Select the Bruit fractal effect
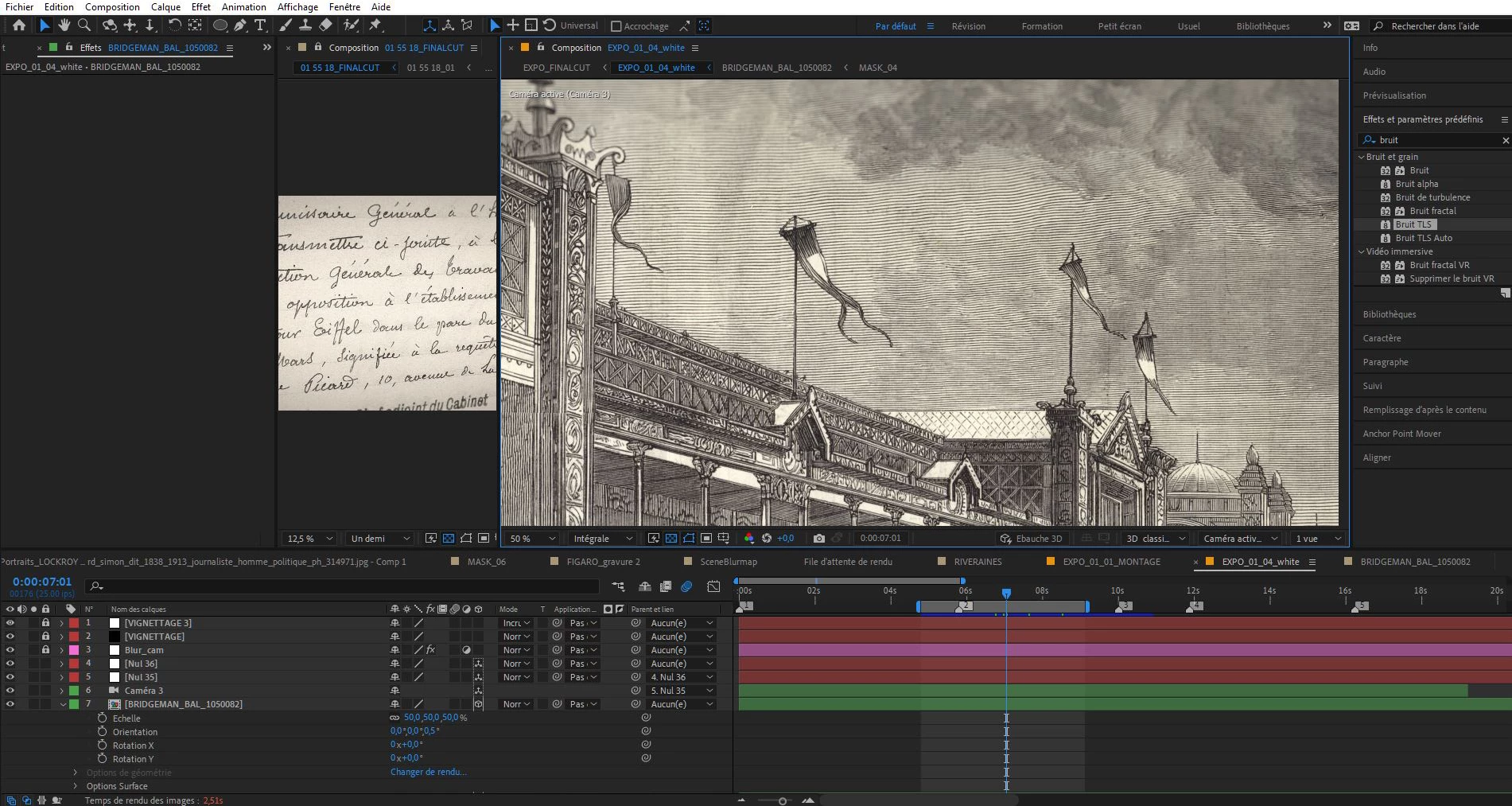The width and height of the screenshot is (1512, 806). click(1432, 211)
